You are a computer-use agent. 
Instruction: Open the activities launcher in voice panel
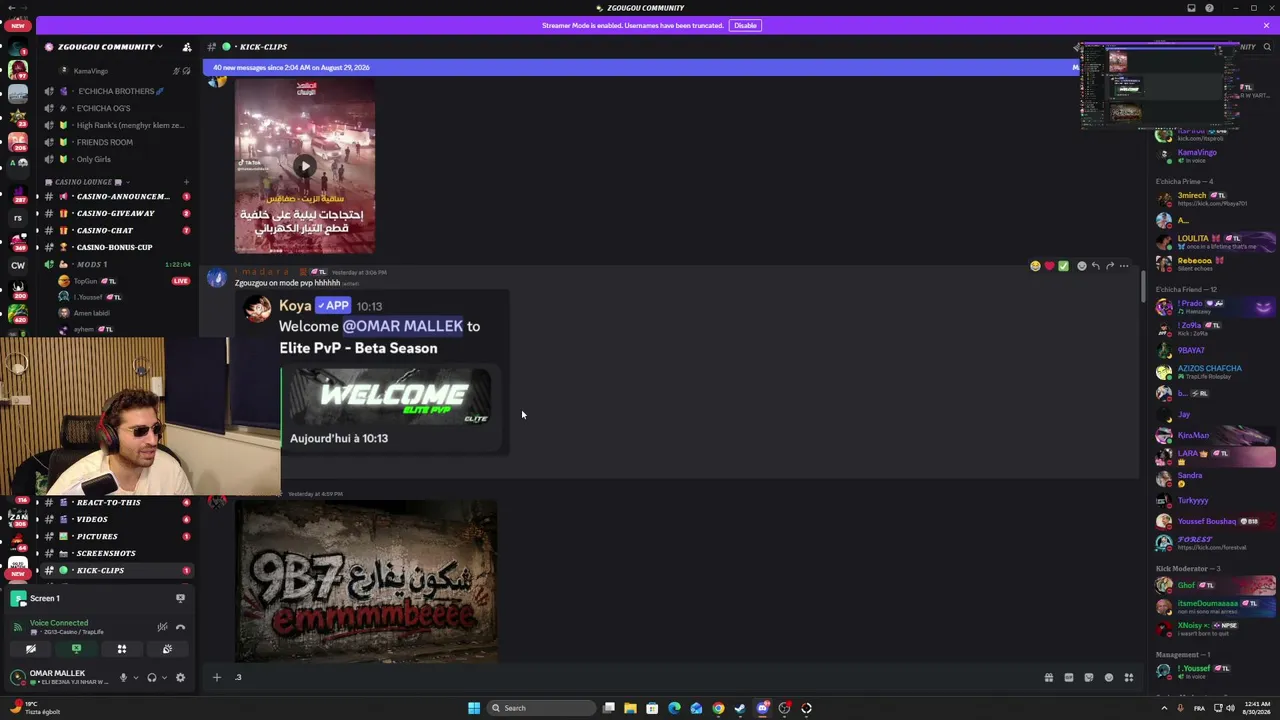pyautogui.click(x=122, y=649)
